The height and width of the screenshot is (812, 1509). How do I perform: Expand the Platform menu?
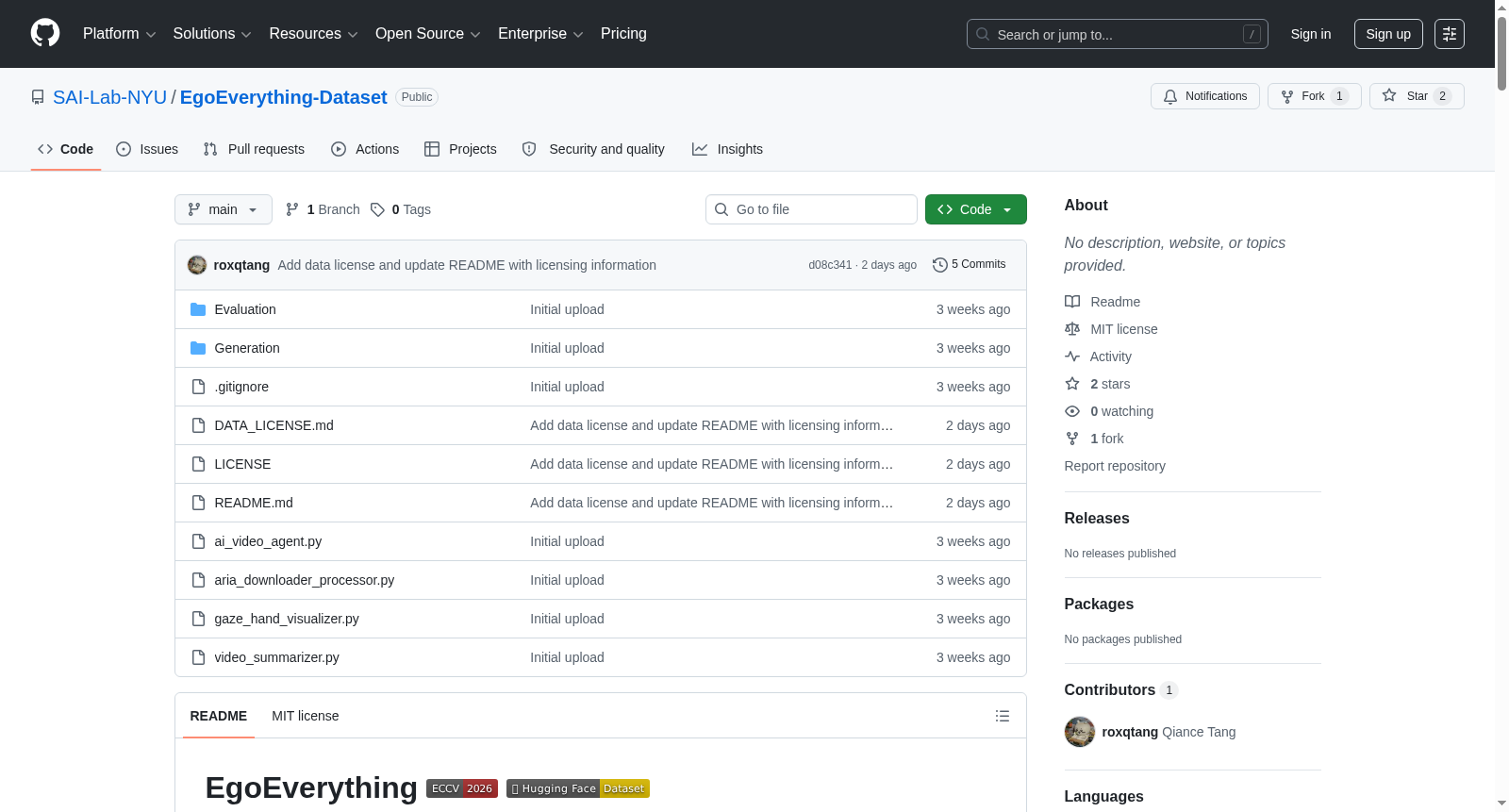pyautogui.click(x=120, y=34)
